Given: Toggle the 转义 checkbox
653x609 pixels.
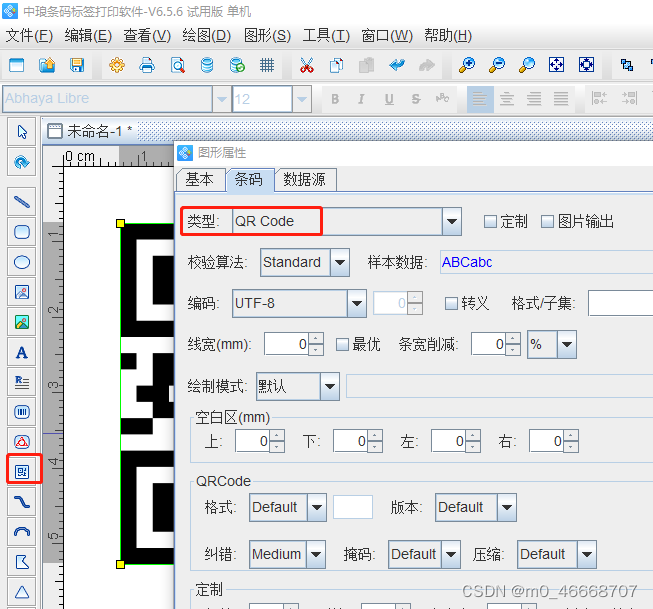Looking at the screenshot, I should [451, 303].
